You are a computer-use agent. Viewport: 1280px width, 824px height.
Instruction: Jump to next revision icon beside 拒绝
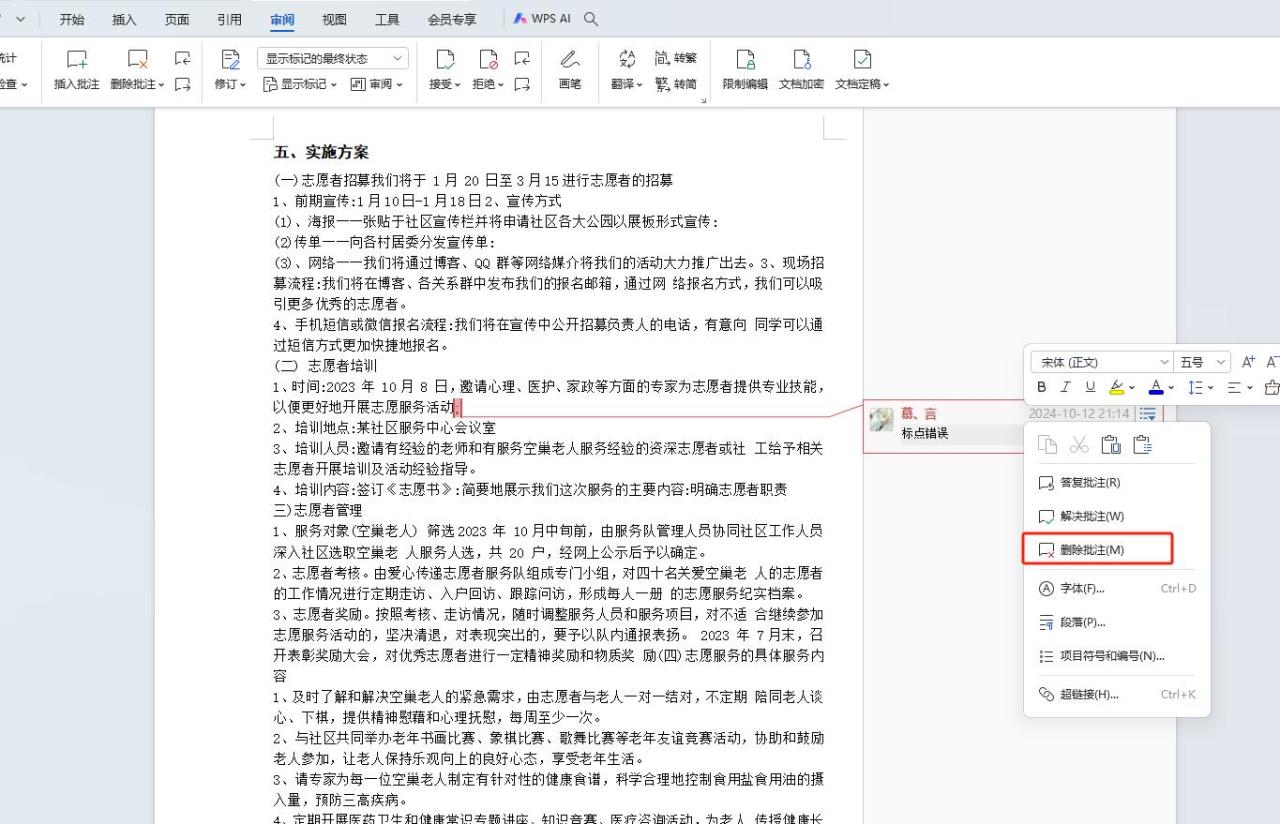pos(522,84)
